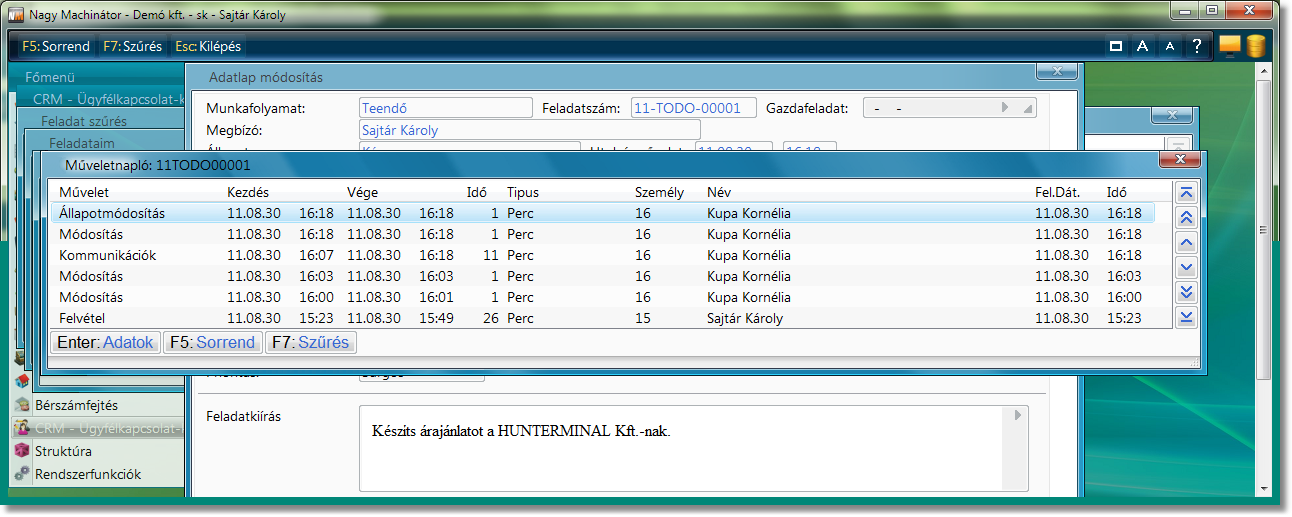Click the smaller A font size icon

point(1169,47)
